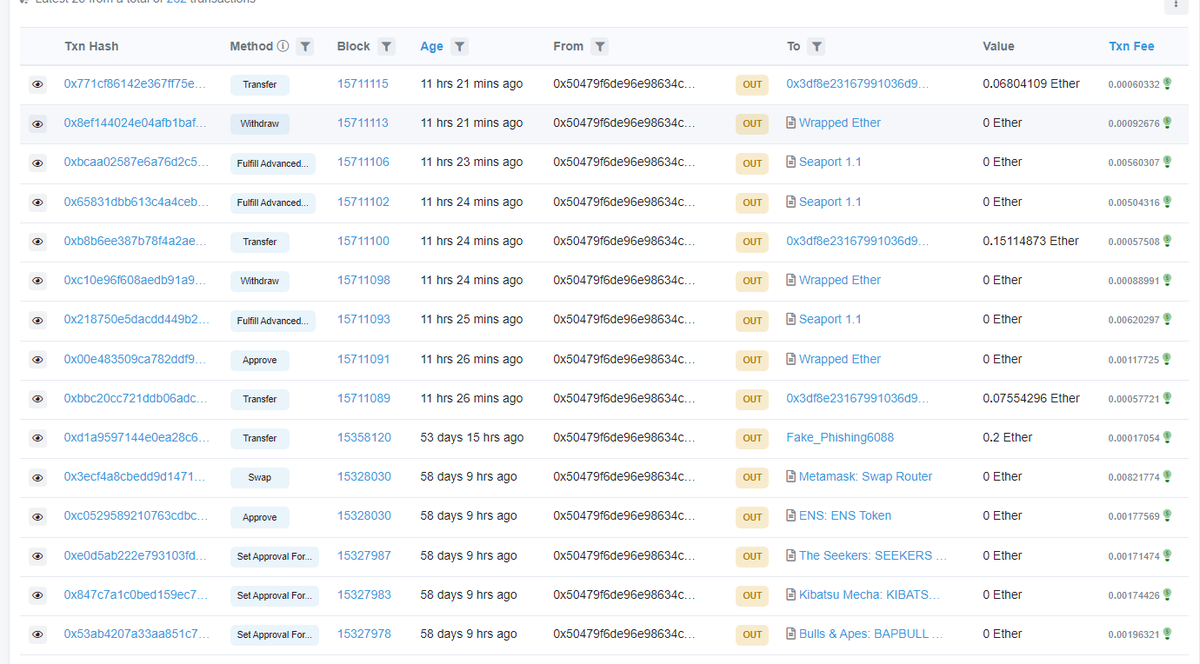Preview transaction 0x771cf86142e367ff75e with eye icon
The width and height of the screenshot is (1200, 664).
pos(38,85)
